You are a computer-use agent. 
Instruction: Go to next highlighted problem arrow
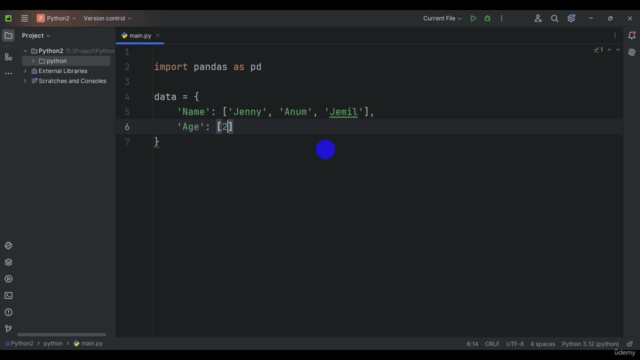pos(618,50)
